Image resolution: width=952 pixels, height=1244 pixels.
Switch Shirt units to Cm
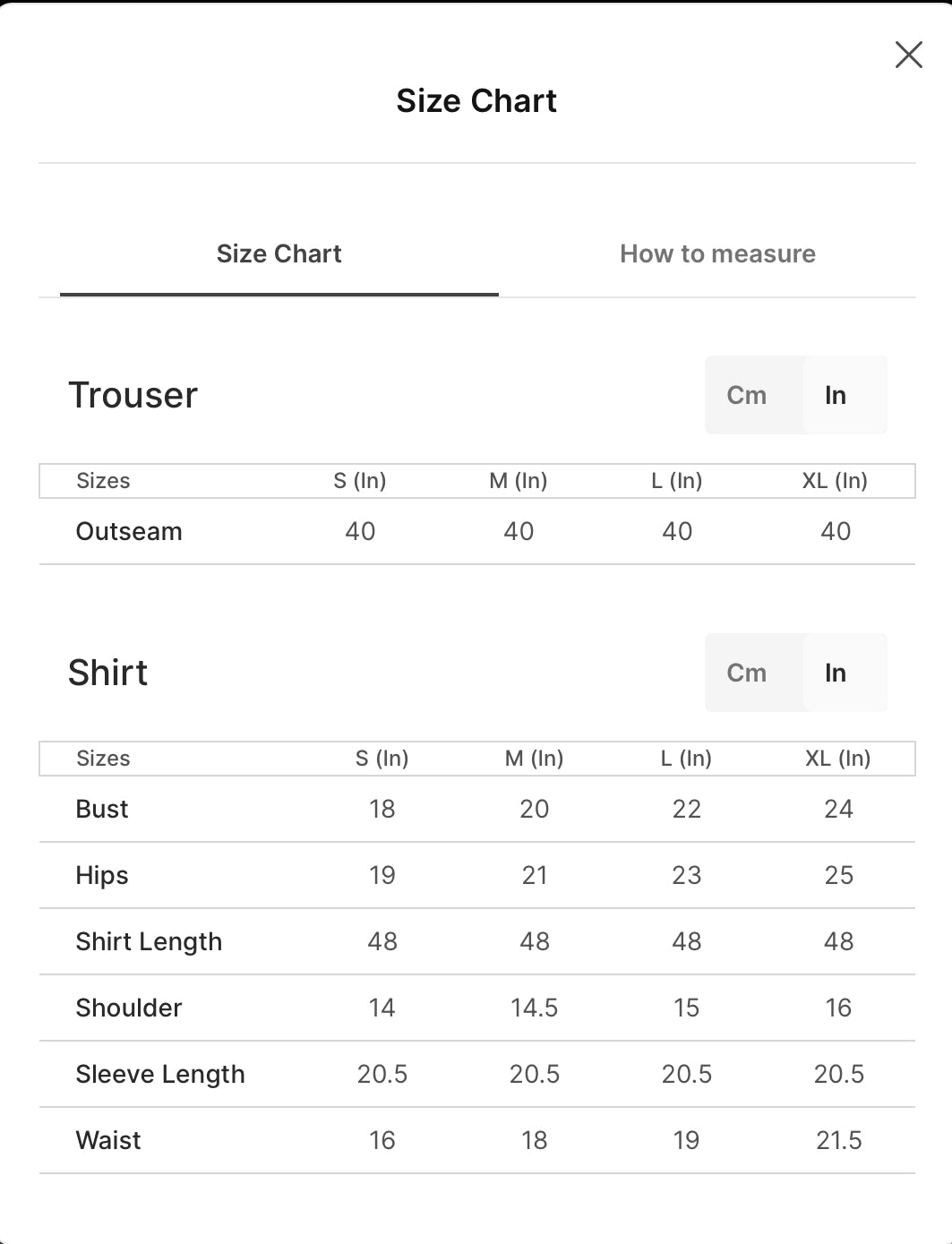747,673
